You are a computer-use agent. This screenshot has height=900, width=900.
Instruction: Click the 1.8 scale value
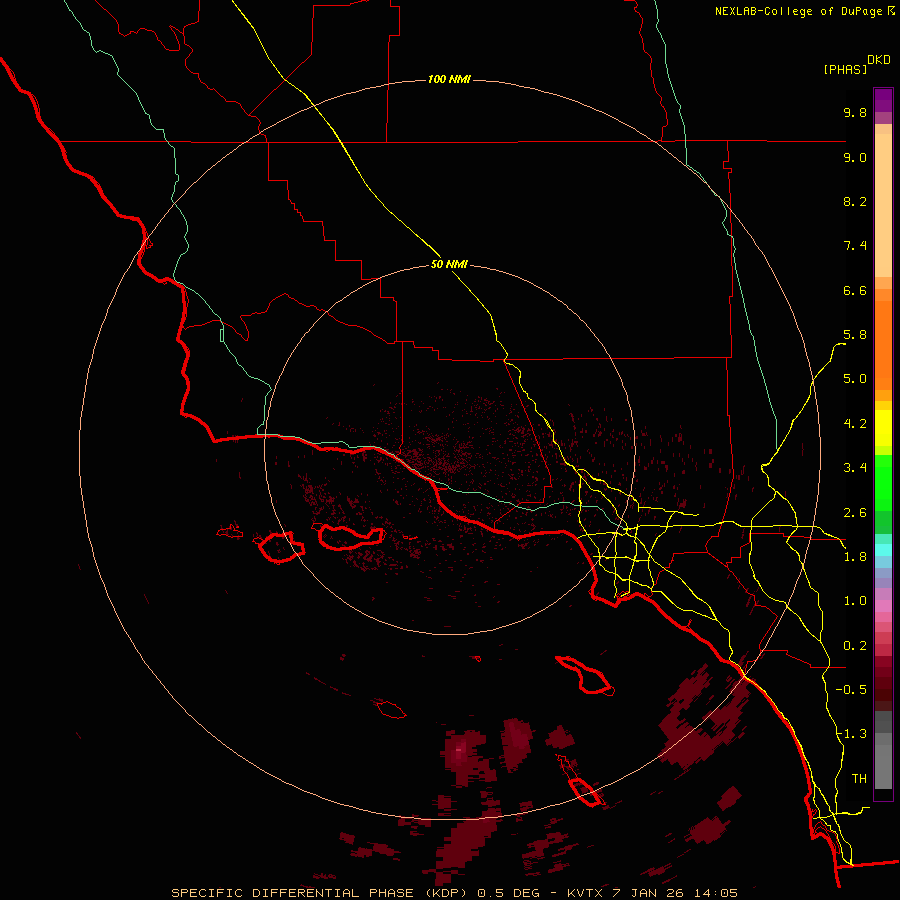click(x=855, y=557)
